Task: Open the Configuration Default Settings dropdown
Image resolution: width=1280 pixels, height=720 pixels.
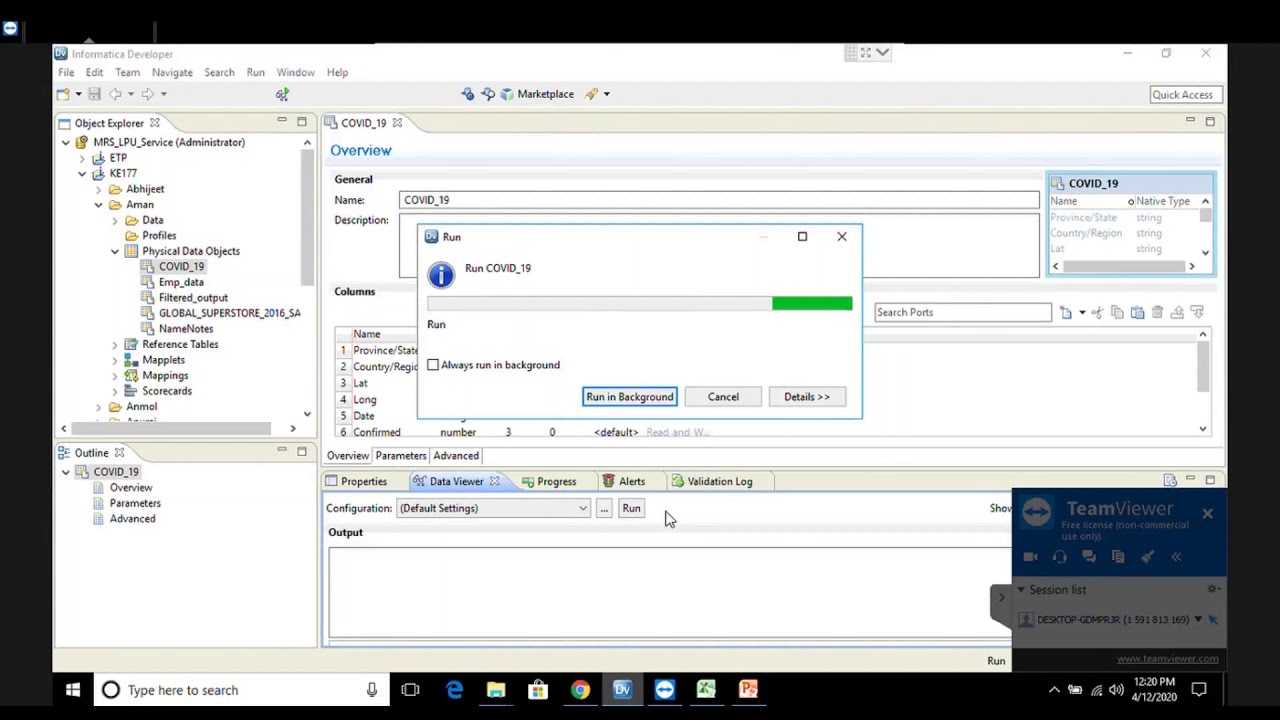Action: pos(494,508)
